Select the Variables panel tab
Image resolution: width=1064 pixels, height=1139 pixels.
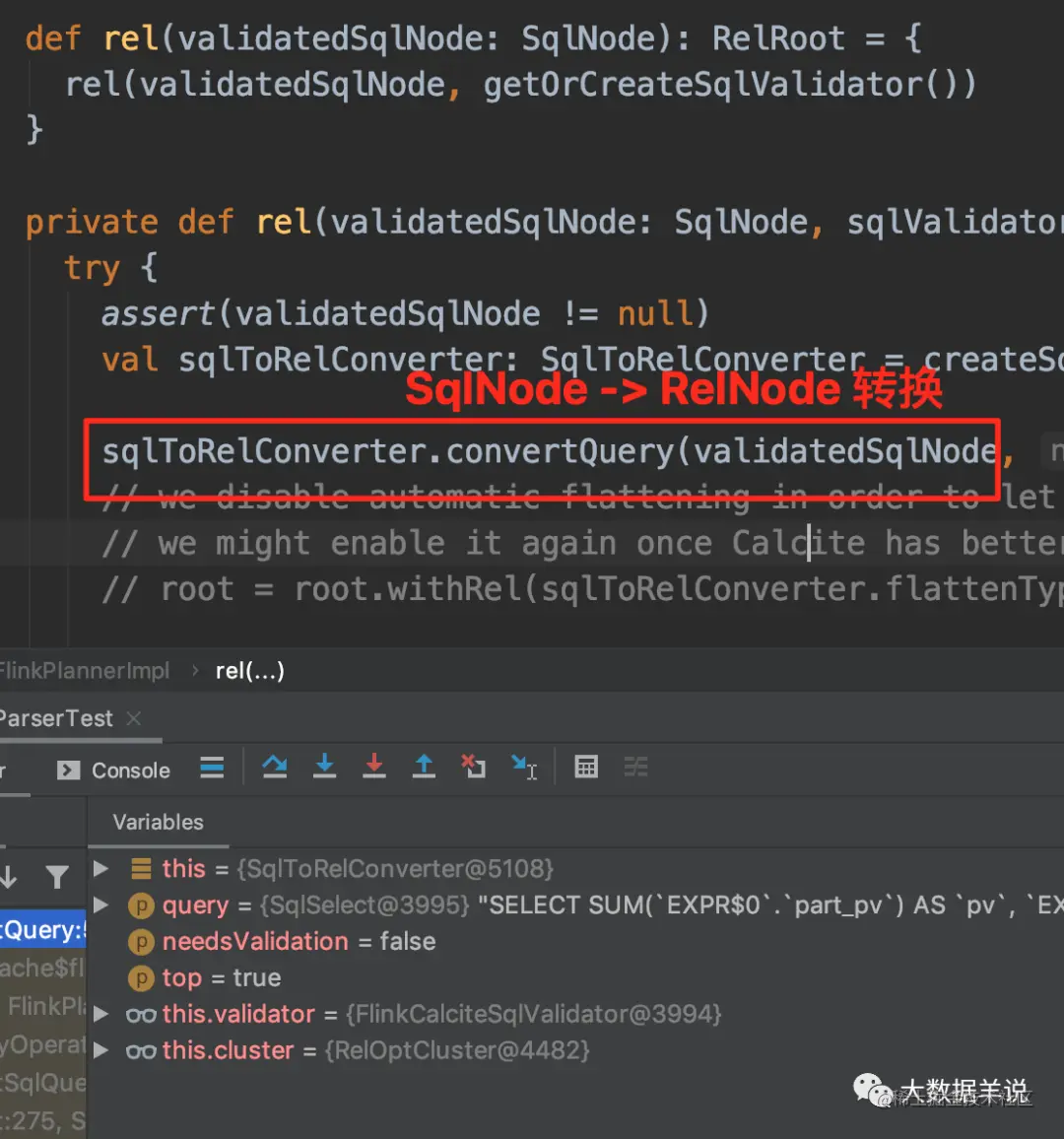159,823
